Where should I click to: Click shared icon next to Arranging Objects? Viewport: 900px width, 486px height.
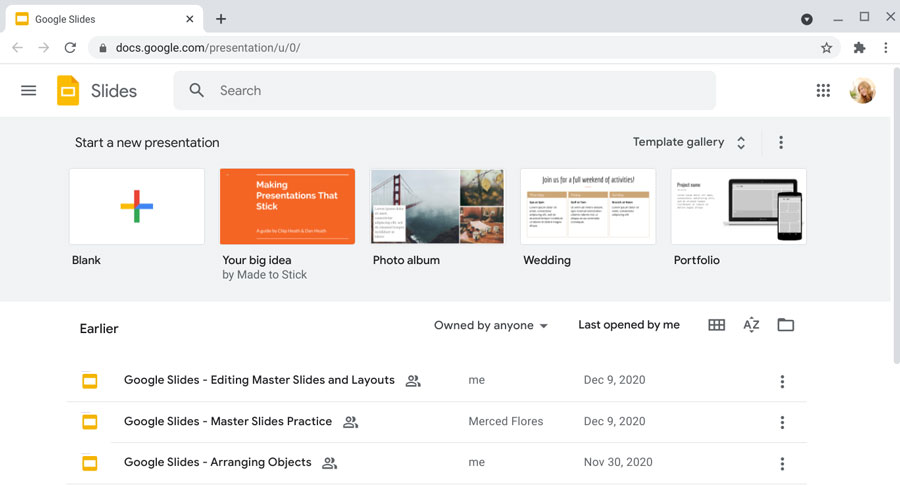click(329, 463)
